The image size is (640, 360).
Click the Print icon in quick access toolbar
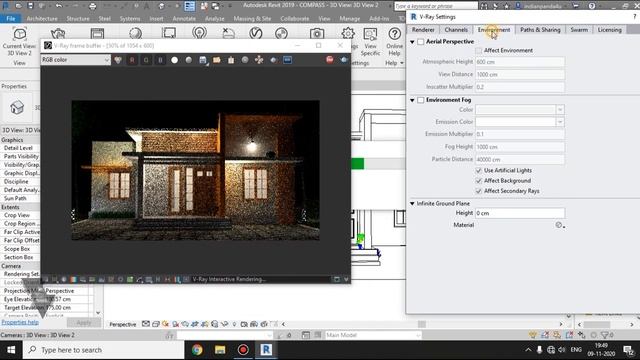pos(93,6)
